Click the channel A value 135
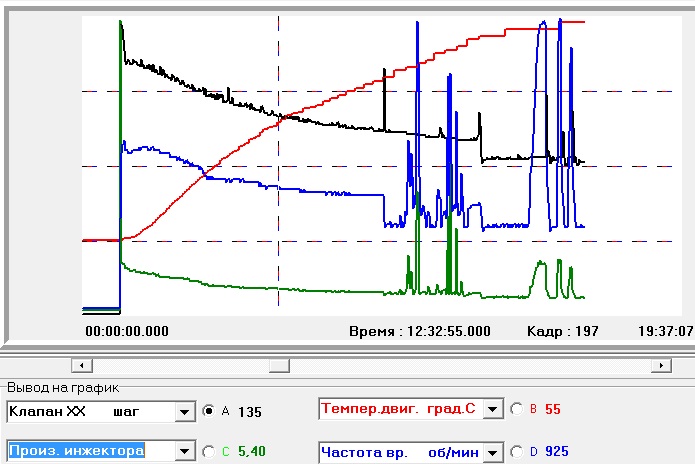Screen dimensions: 695x464 pos(249,410)
